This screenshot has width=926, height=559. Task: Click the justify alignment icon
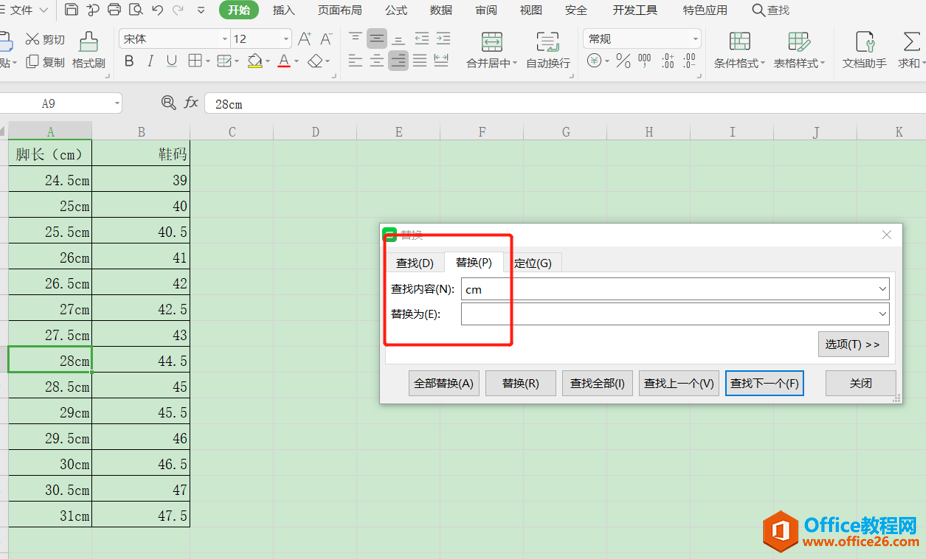click(420, 60)
